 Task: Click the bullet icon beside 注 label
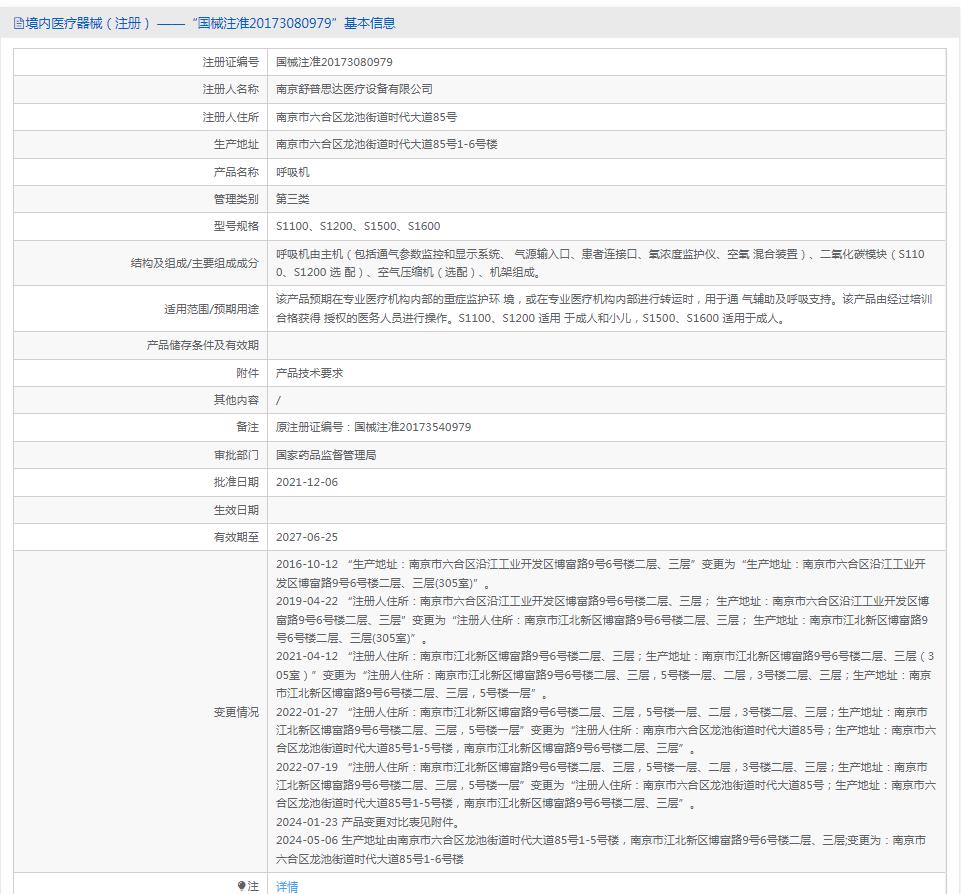point(241,886)
